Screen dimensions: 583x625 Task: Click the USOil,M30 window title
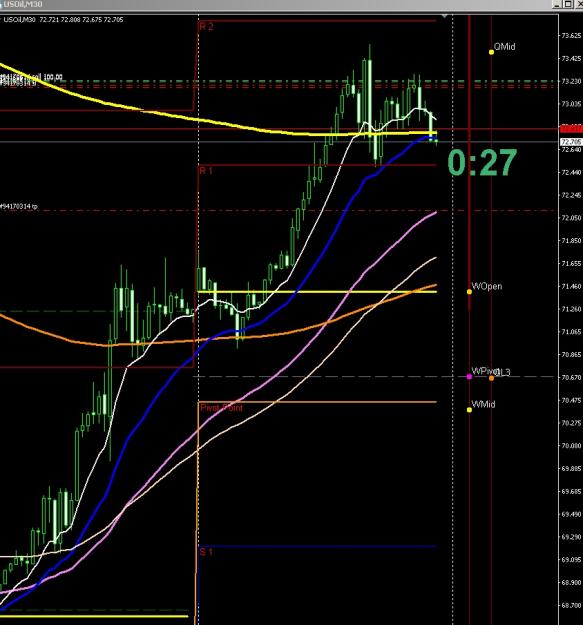point(22,4)
